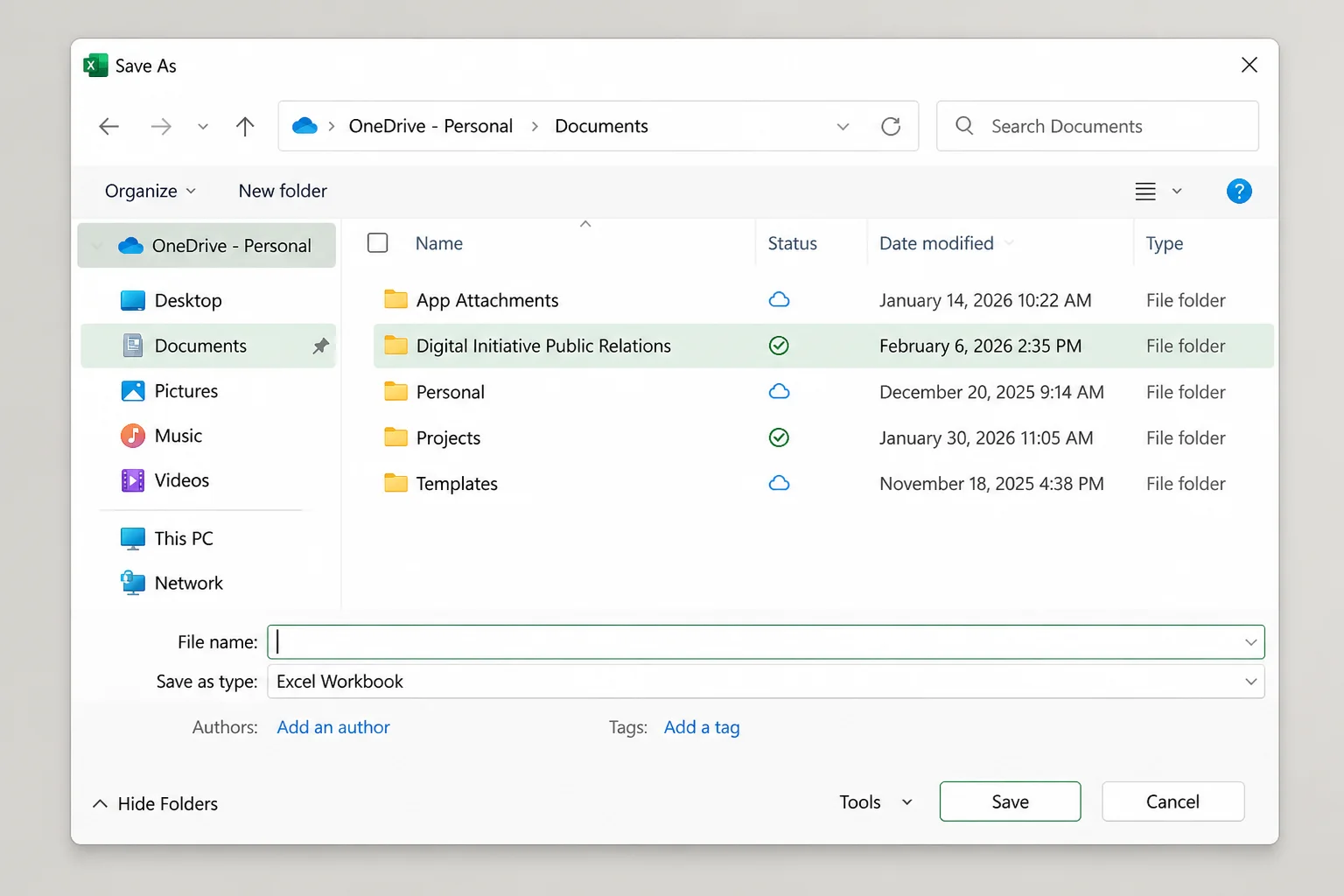Image resolution: width=1344 pixels, height=896 pixels.
Task: Select the Templates folder icon
Action: 396,482
